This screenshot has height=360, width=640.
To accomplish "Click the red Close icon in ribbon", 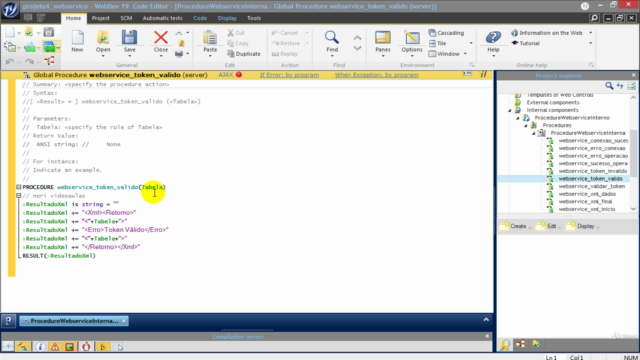I will click(161, 38).
